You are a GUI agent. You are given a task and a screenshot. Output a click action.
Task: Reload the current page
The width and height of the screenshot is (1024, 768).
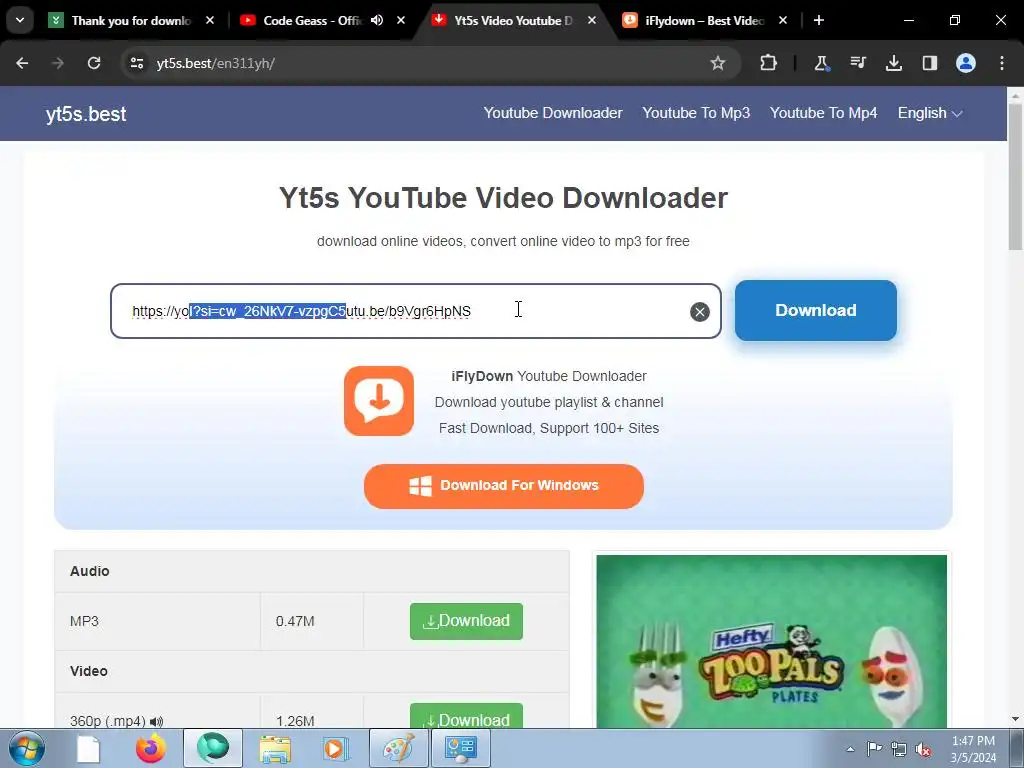pos(94,63)
